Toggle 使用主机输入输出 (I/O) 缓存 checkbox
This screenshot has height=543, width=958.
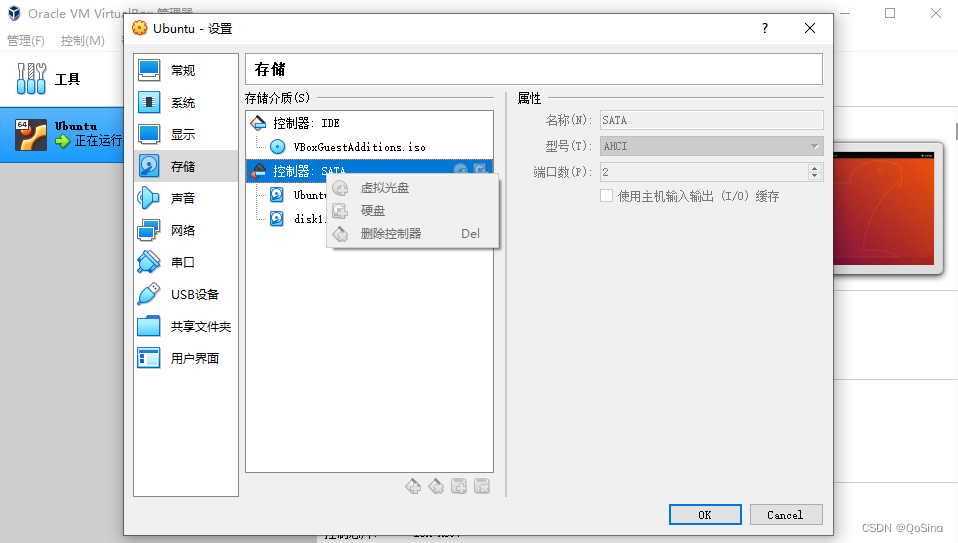point(606,196)
